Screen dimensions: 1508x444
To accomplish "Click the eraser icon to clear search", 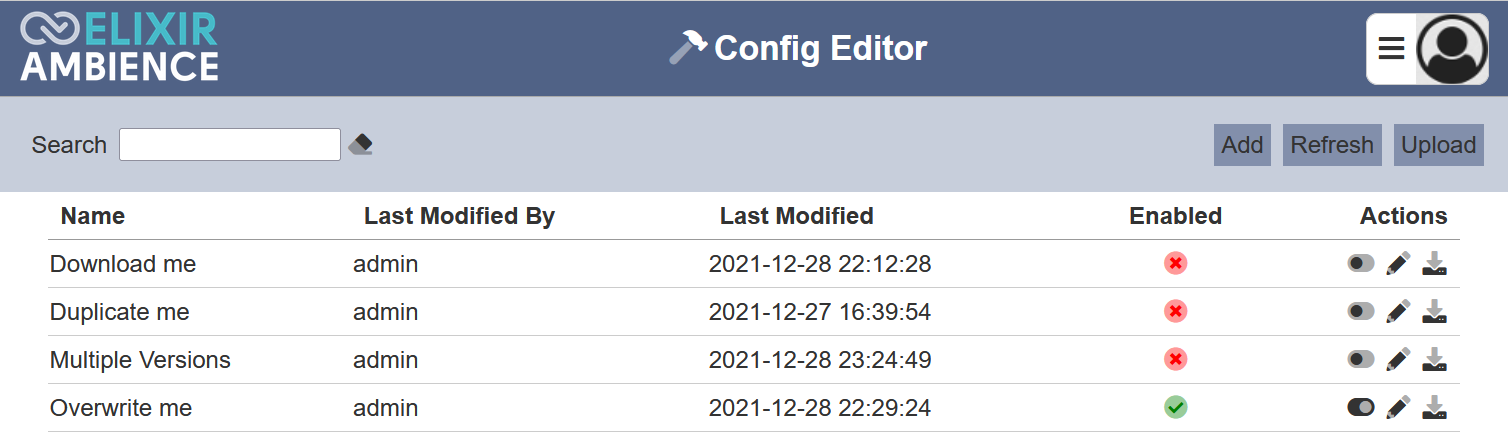I will tap(360, 145).
